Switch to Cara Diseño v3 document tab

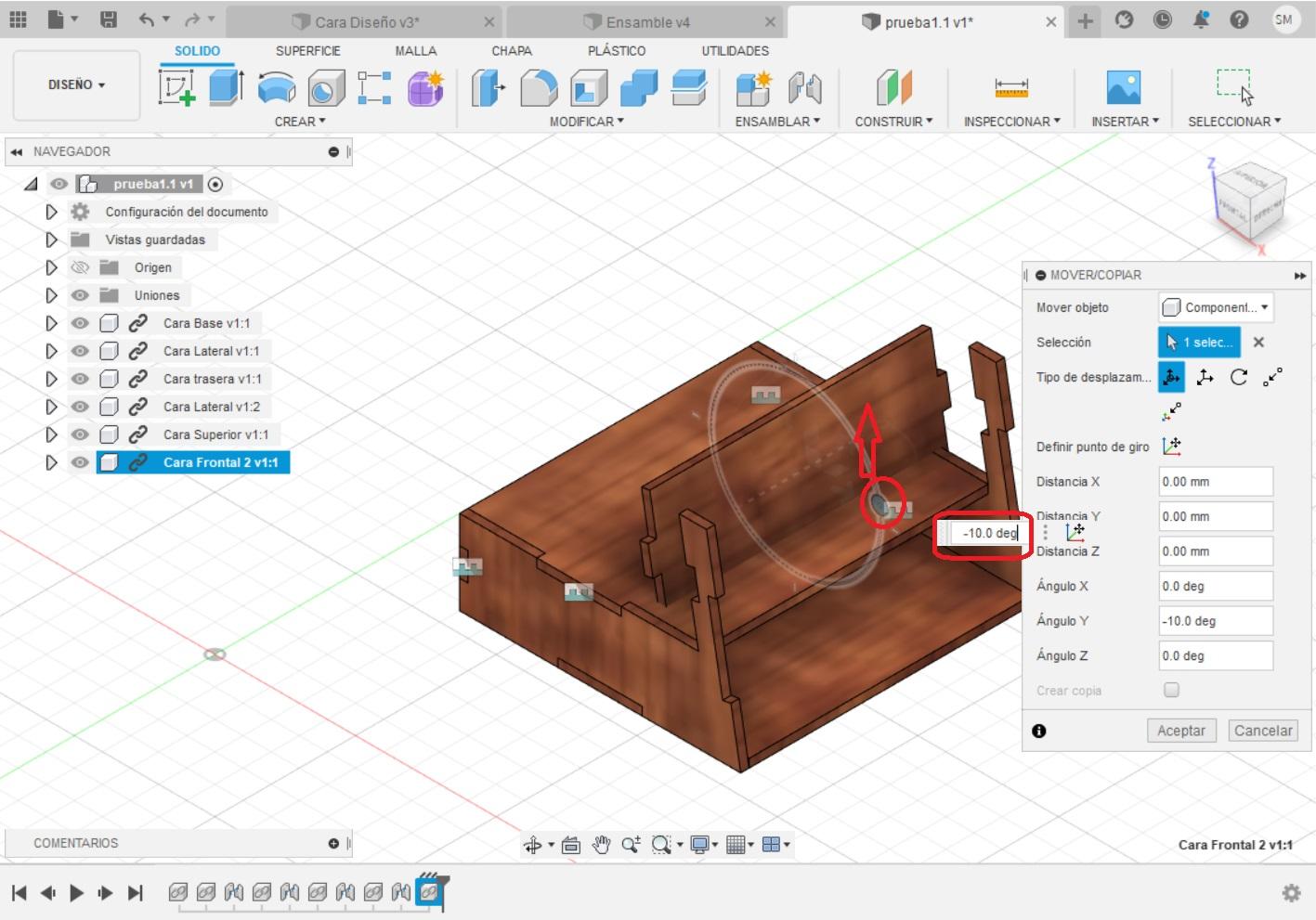tap(363, 21)
